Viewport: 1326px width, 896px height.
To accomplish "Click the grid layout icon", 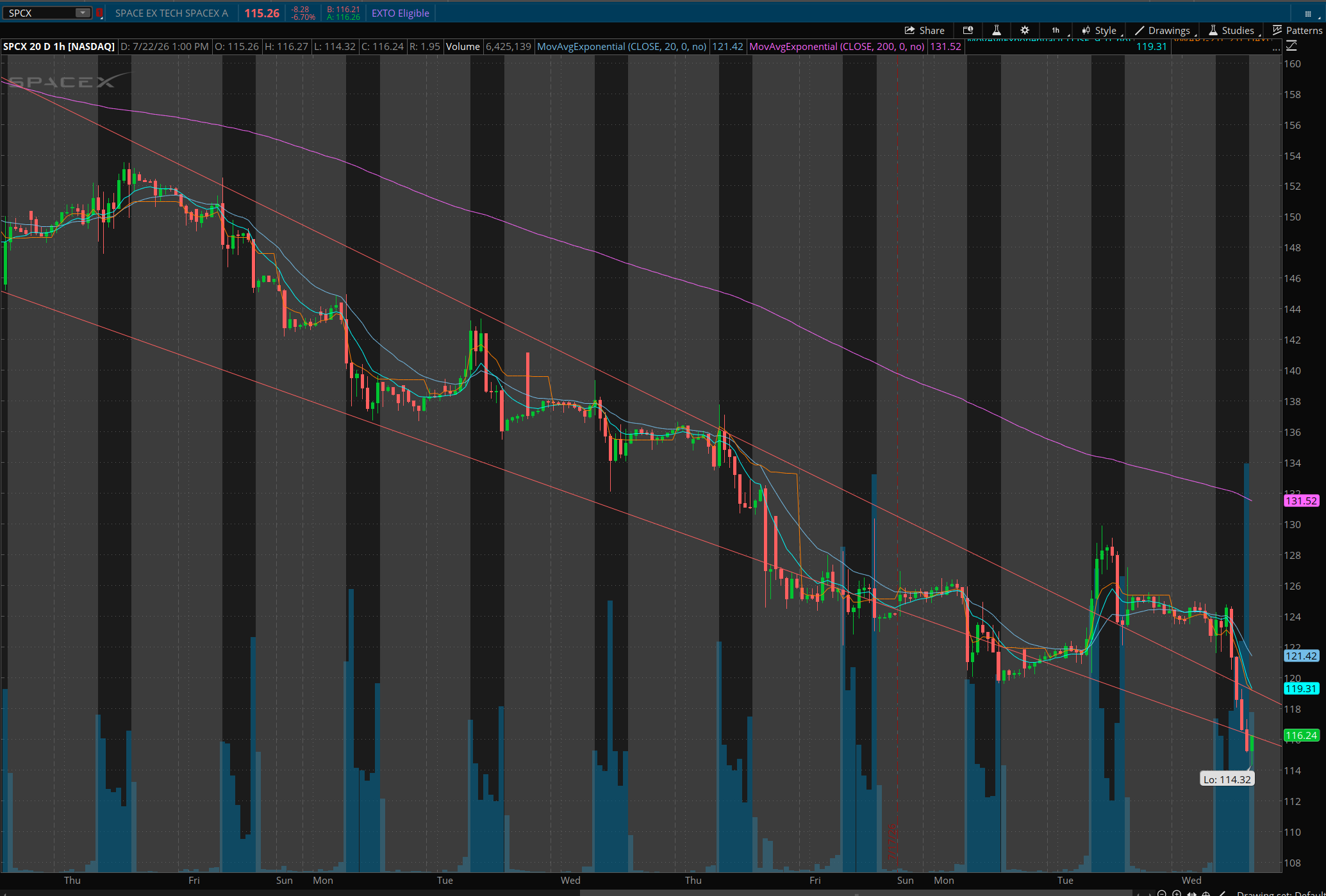I will tap(1308, 13).
